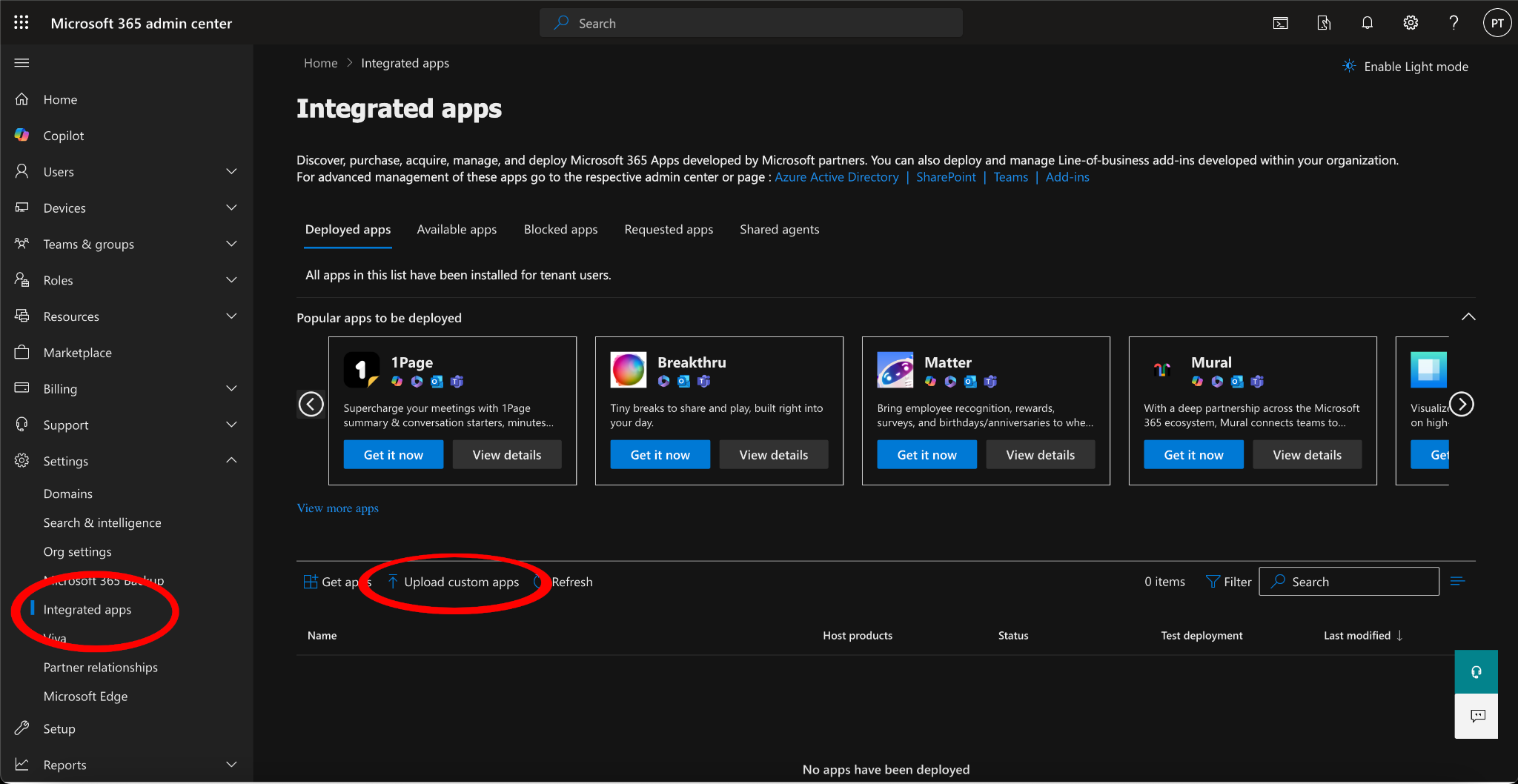The width and height of the screenshot is (1518, 784).
Task: Expand the Teams & groups chevron
Action: click(231, 244)
